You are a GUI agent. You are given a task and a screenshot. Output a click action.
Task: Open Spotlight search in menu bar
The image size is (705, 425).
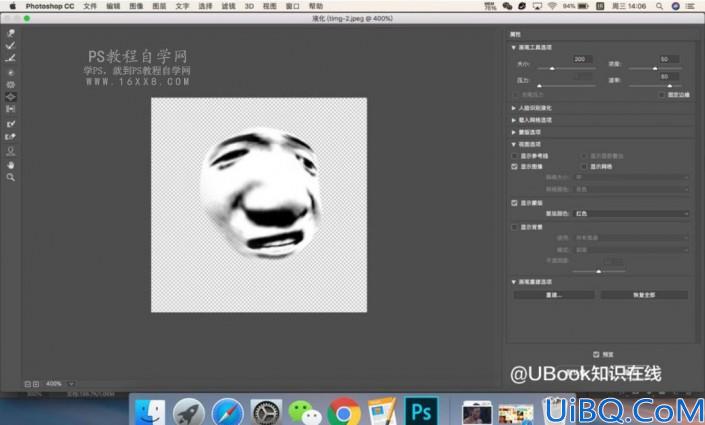(659, 6)
